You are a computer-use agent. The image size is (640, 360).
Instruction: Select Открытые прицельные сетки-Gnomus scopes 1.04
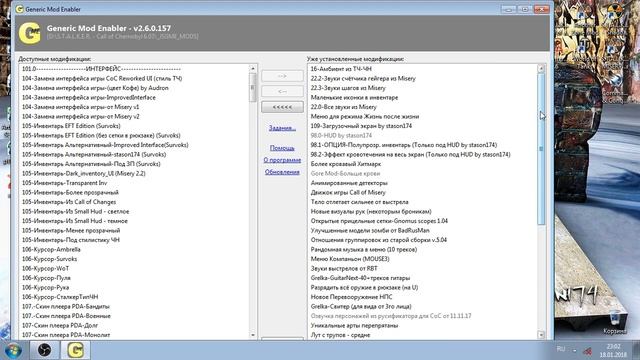point(379,221)
